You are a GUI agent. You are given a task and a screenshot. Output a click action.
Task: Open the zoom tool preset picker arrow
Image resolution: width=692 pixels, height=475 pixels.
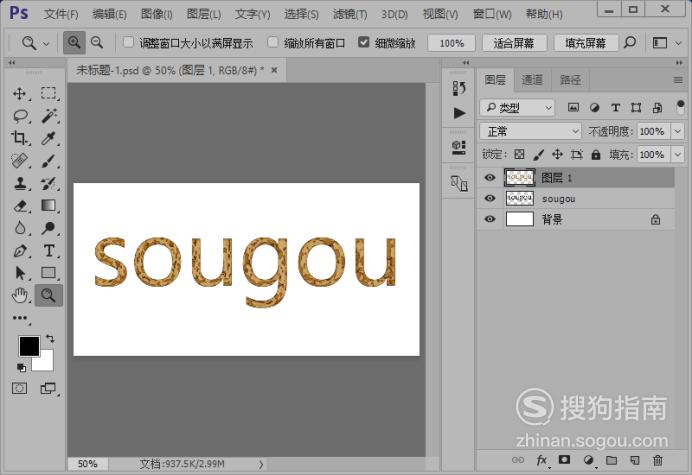pyautogui.click(x=46, y=43)
